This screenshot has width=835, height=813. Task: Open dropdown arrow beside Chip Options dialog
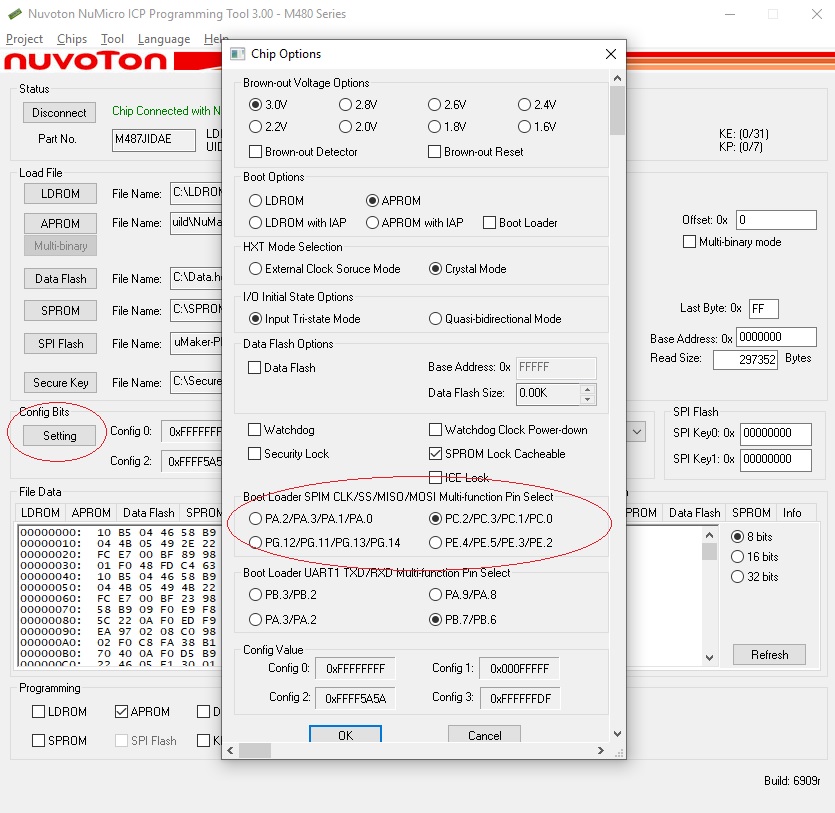click(x=637, y=432)
